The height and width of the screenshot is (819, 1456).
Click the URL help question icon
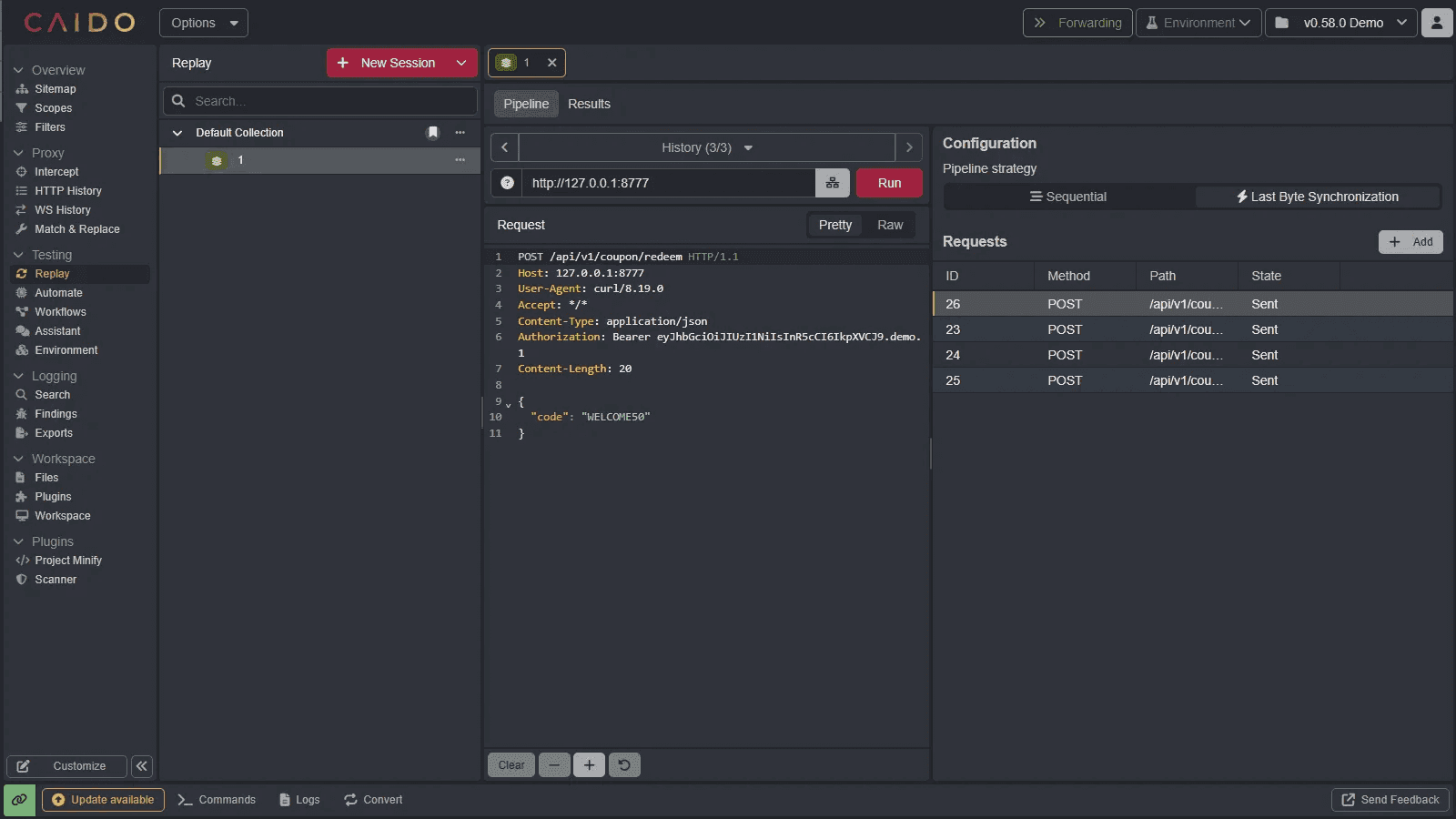tap(508, 183)
